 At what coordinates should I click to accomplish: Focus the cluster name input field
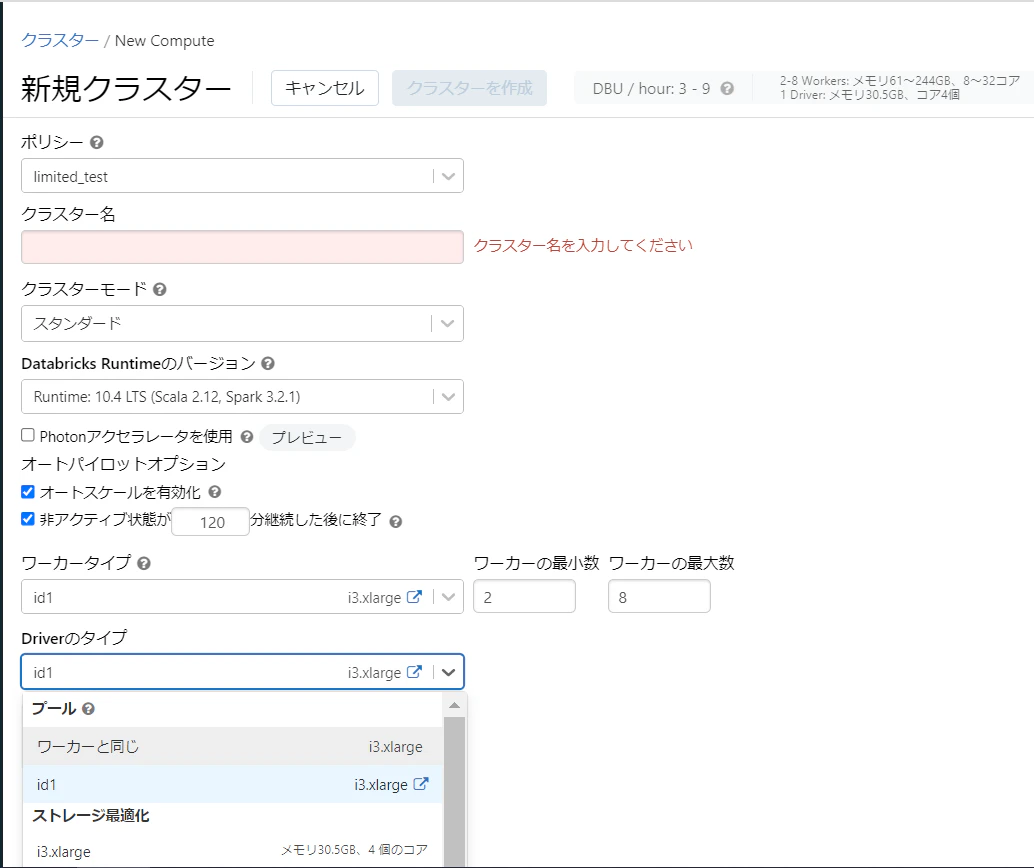242,247
